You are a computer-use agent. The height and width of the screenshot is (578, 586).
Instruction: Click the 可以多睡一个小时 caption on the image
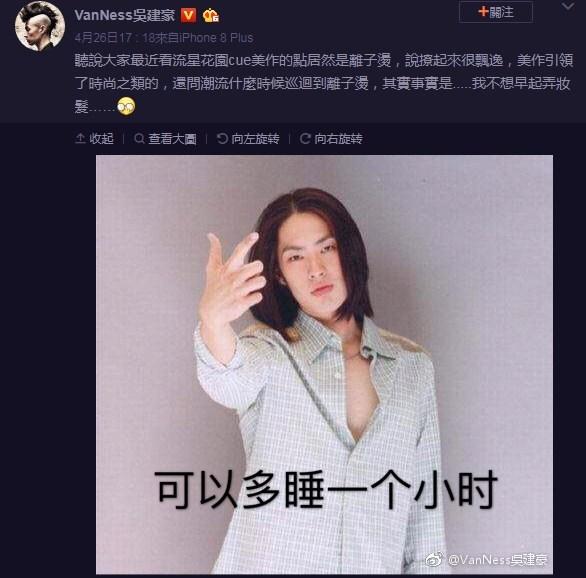click(x=325, y=490)
